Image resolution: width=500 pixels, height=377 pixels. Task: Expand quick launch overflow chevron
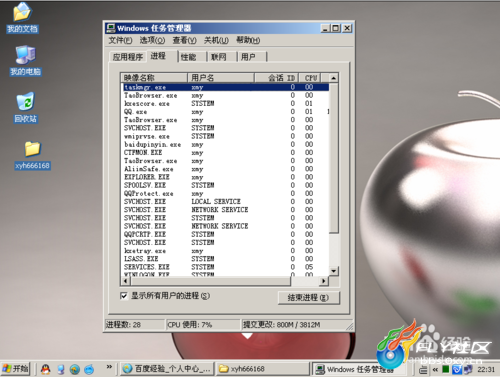109,367
